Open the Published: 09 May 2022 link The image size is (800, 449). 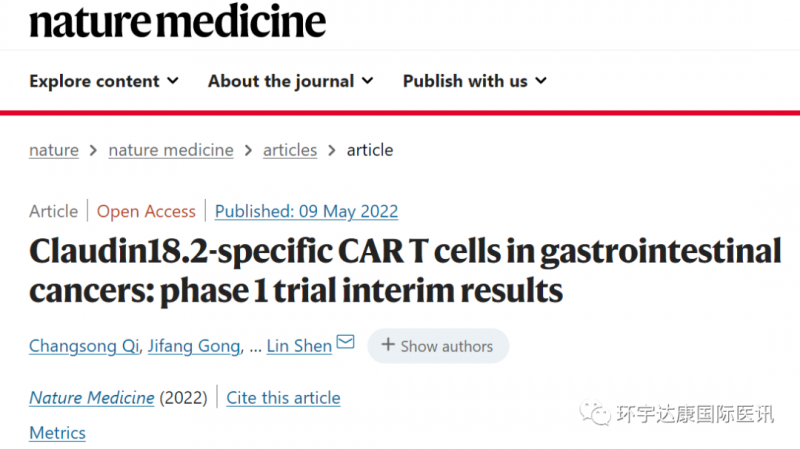[x=306, y=211]
